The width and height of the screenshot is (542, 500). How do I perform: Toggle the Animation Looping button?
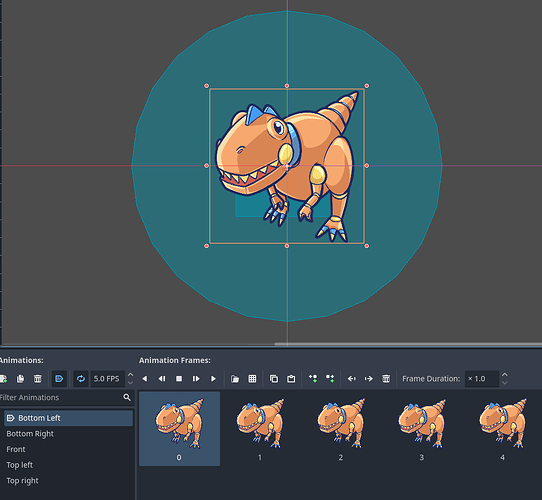coord(81,379)
